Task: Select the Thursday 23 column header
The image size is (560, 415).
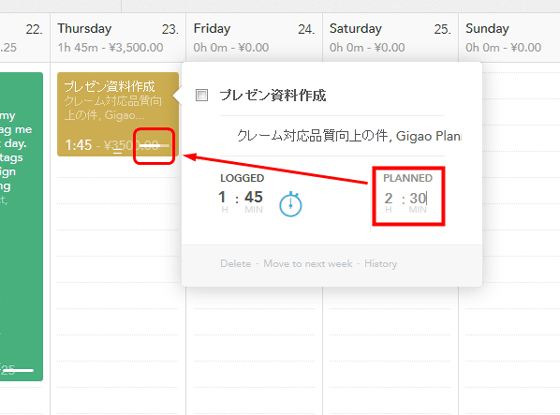Action: coord(118,38)
